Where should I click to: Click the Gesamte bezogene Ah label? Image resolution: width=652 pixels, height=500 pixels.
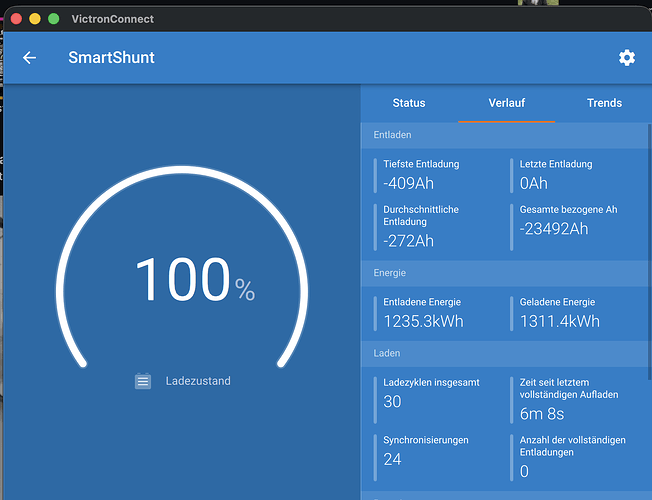[x=568, y=210]
